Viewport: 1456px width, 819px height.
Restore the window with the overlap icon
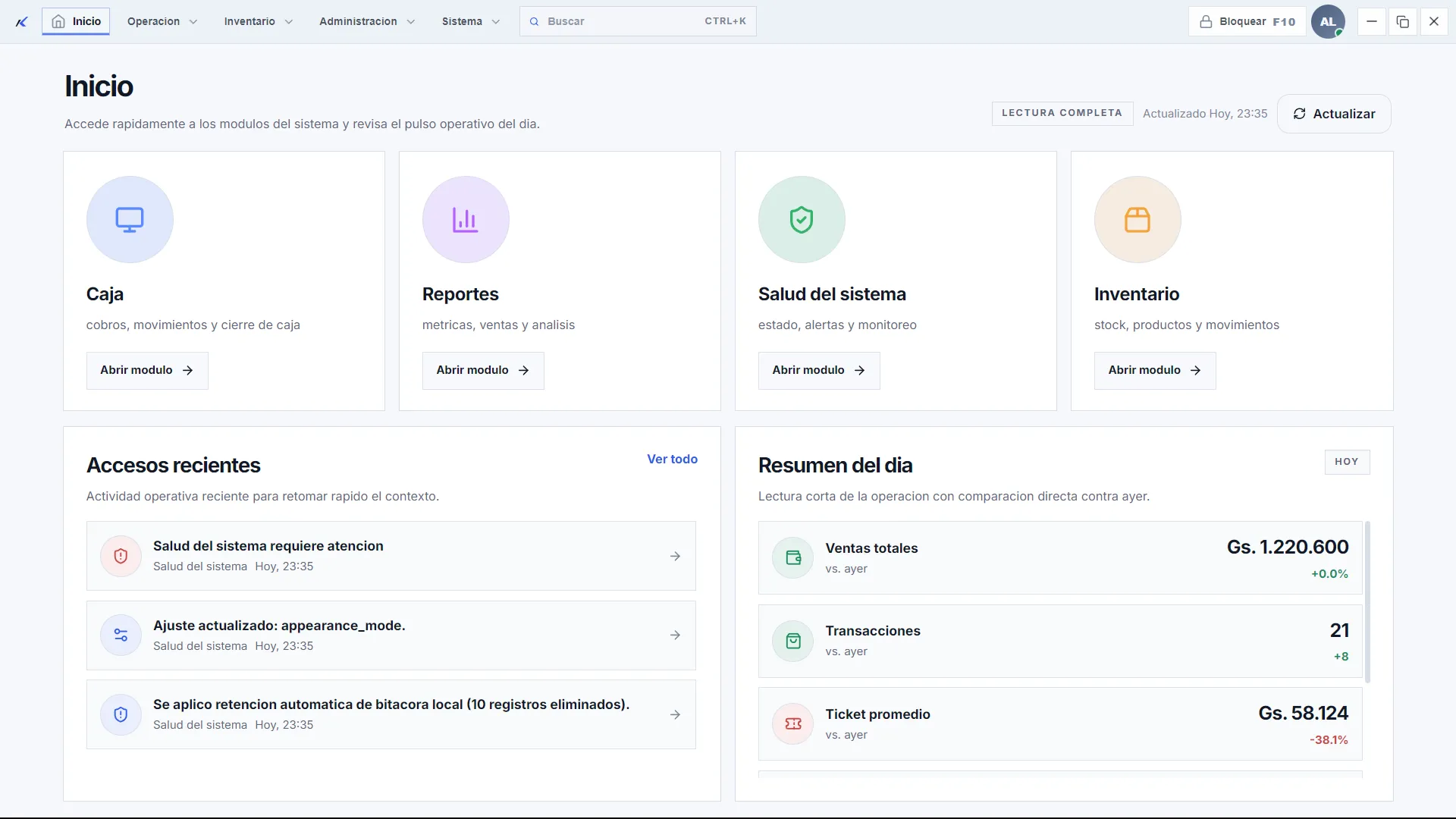point(1403,21)
